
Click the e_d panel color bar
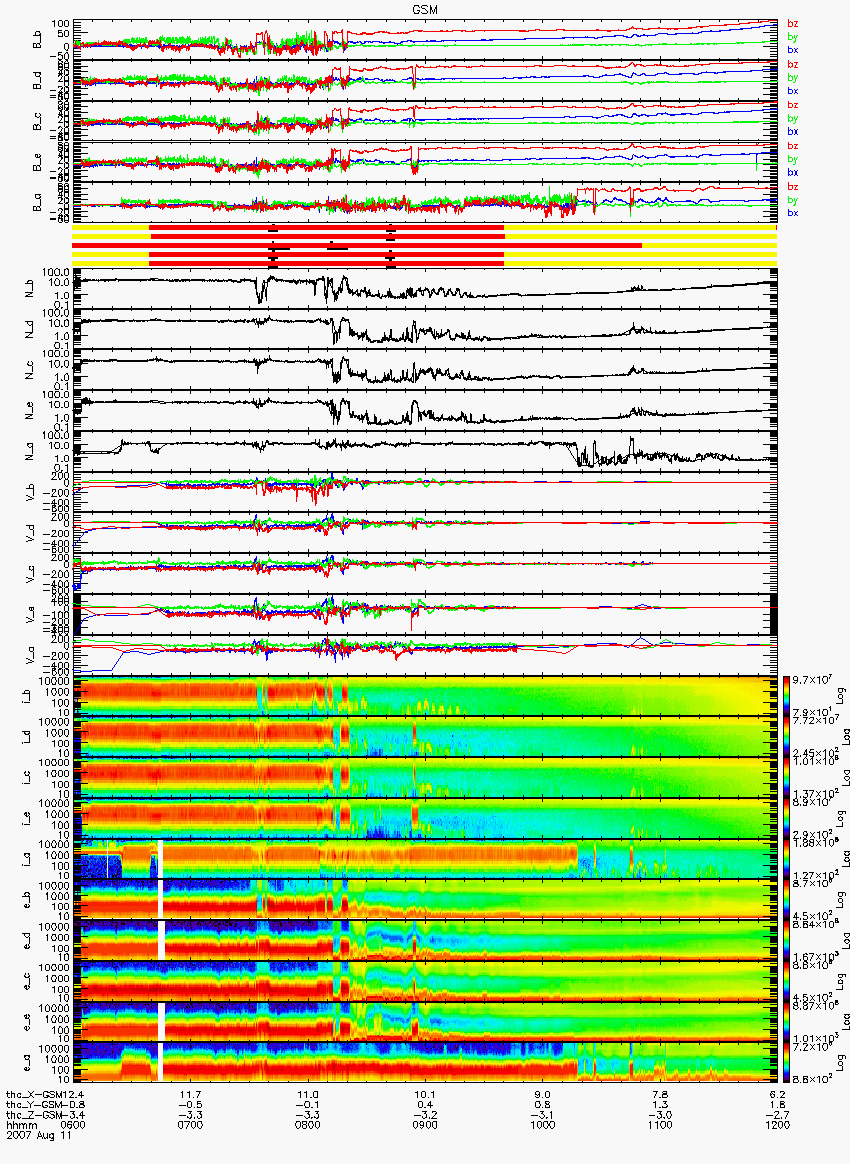(x=786, y=941)
